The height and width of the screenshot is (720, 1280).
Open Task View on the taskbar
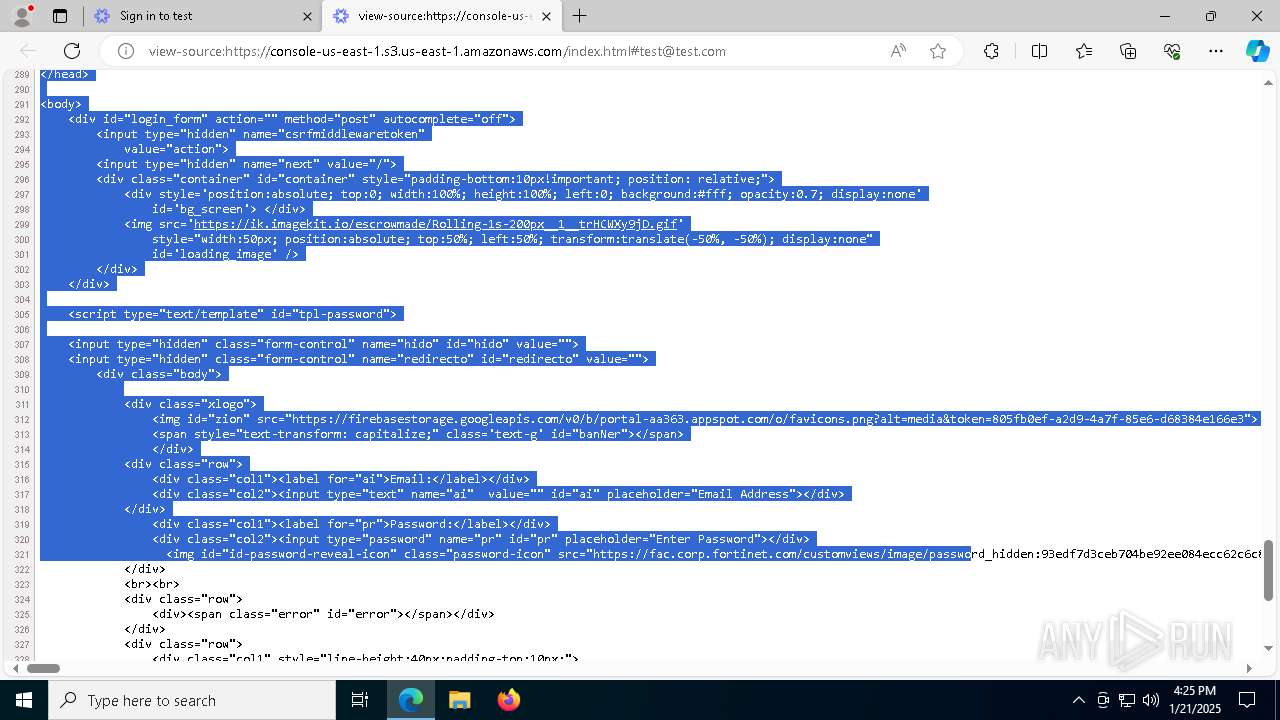point(360,700)
